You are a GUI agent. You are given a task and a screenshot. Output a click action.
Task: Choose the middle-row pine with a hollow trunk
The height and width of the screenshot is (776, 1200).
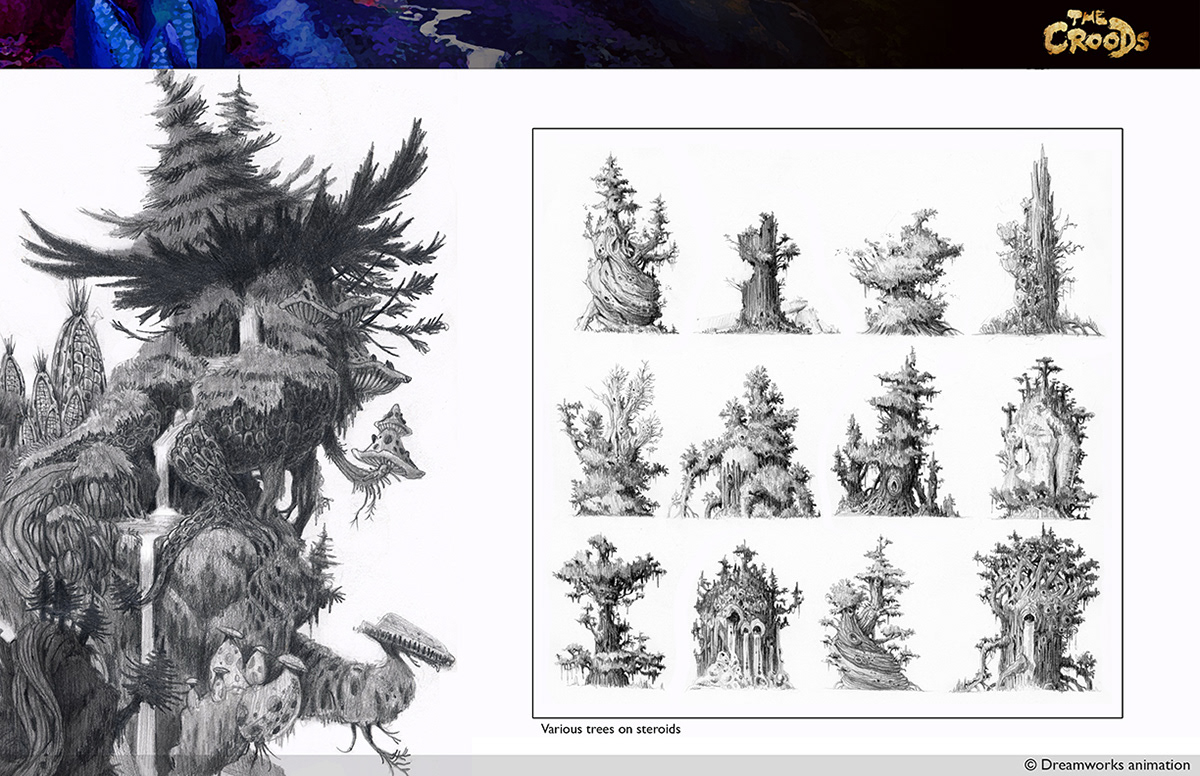894,431
